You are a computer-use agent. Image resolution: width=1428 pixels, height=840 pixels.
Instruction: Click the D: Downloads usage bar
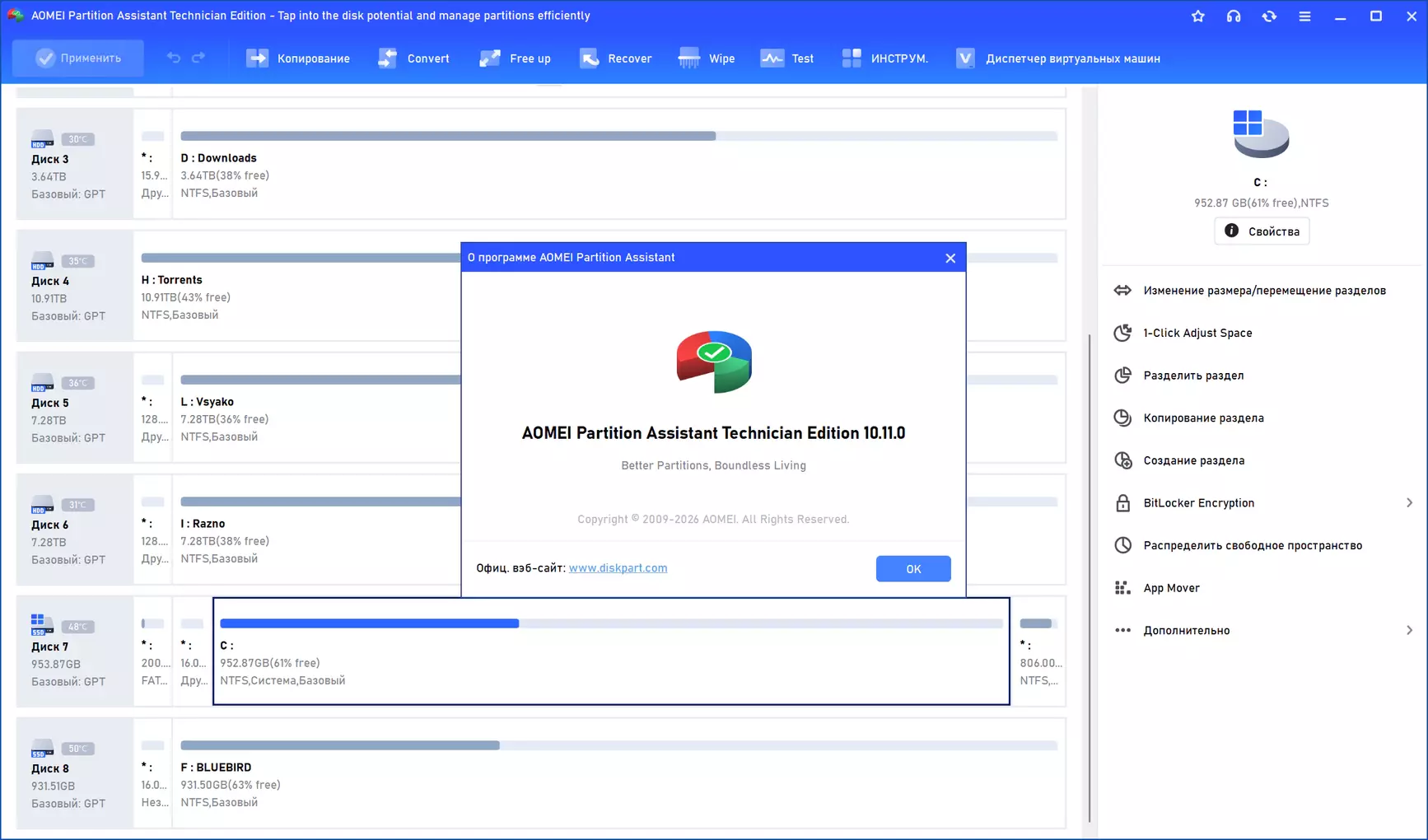pyautogui.click(x=618, y=136)
